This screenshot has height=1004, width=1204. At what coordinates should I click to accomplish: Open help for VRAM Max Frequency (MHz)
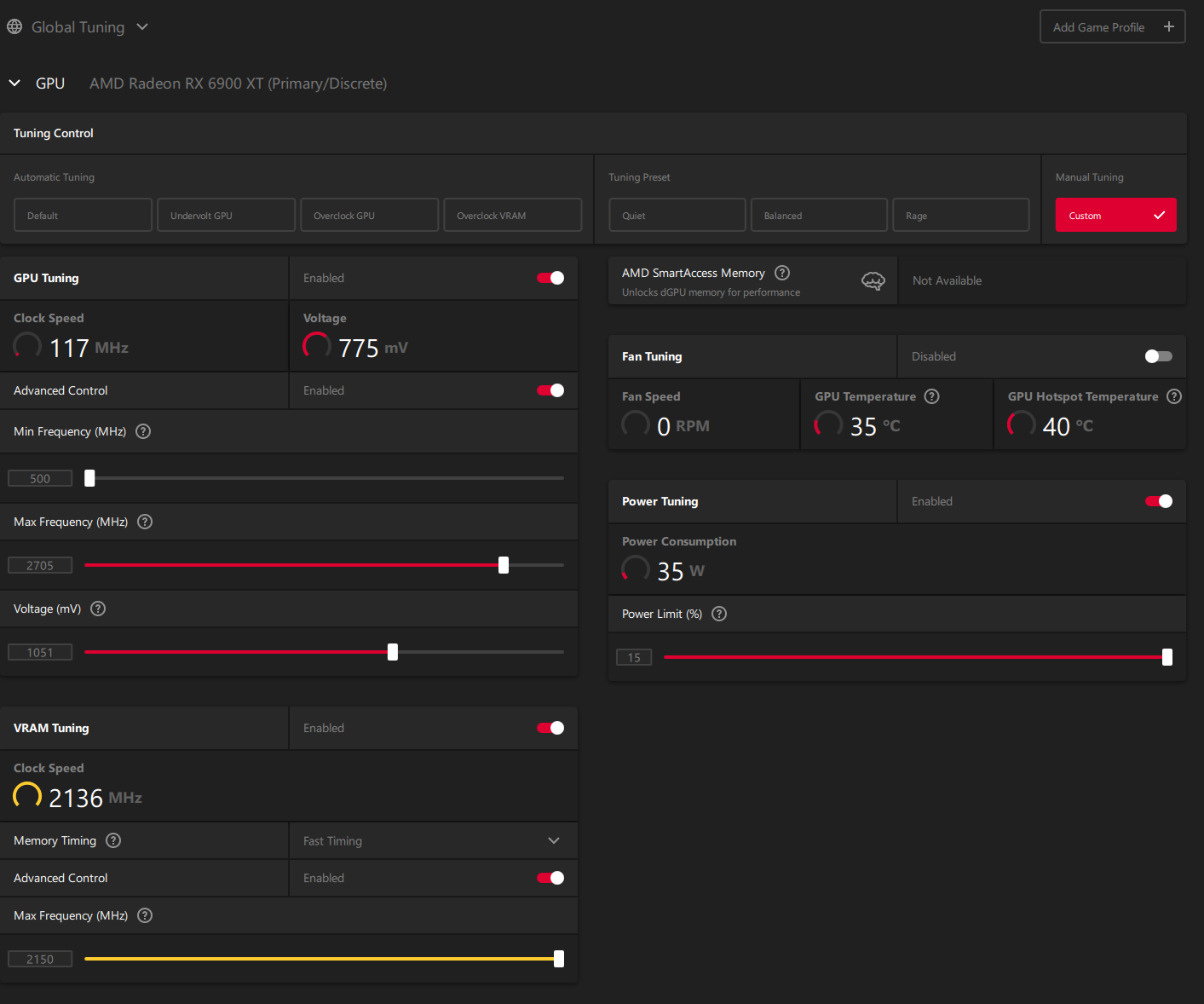tap(145, 915)
